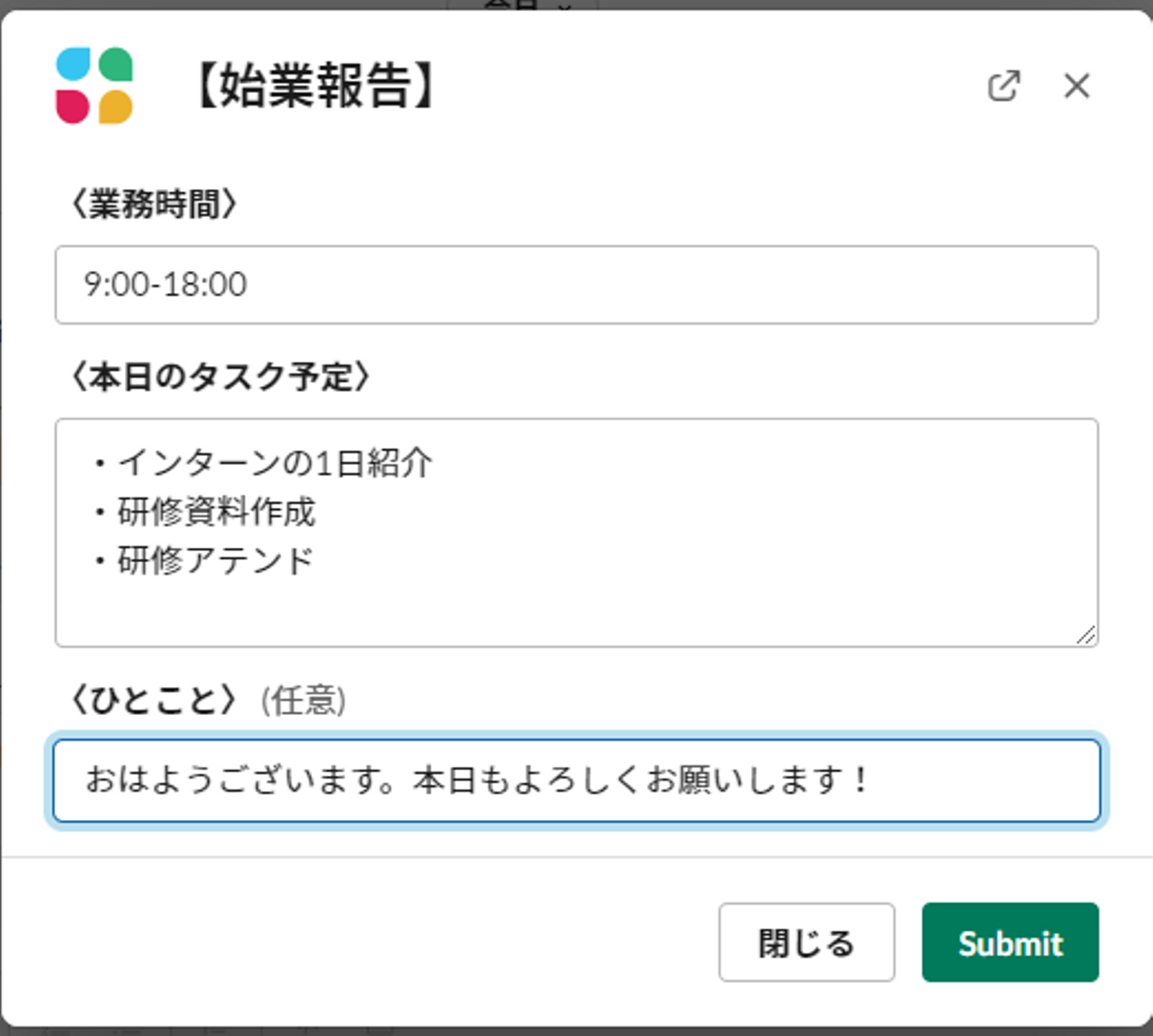
Task: Click the 〈ひとこと〉 field label
Action: pos(155,700)
